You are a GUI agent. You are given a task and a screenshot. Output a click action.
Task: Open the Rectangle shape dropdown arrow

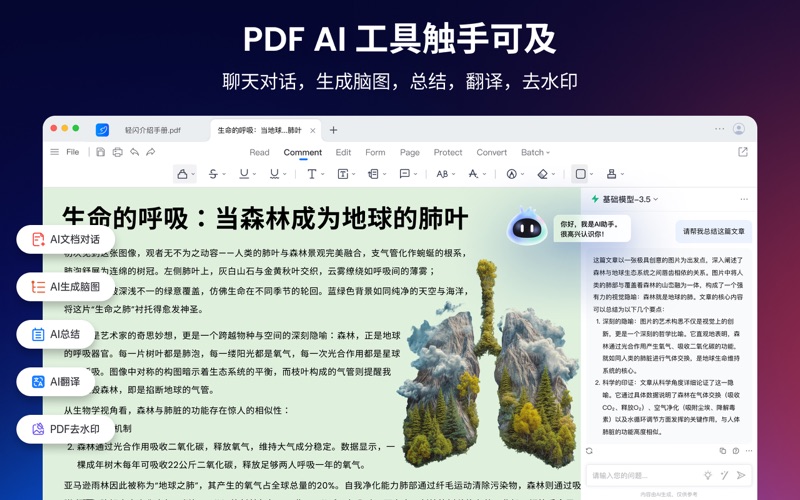(591, 174)
